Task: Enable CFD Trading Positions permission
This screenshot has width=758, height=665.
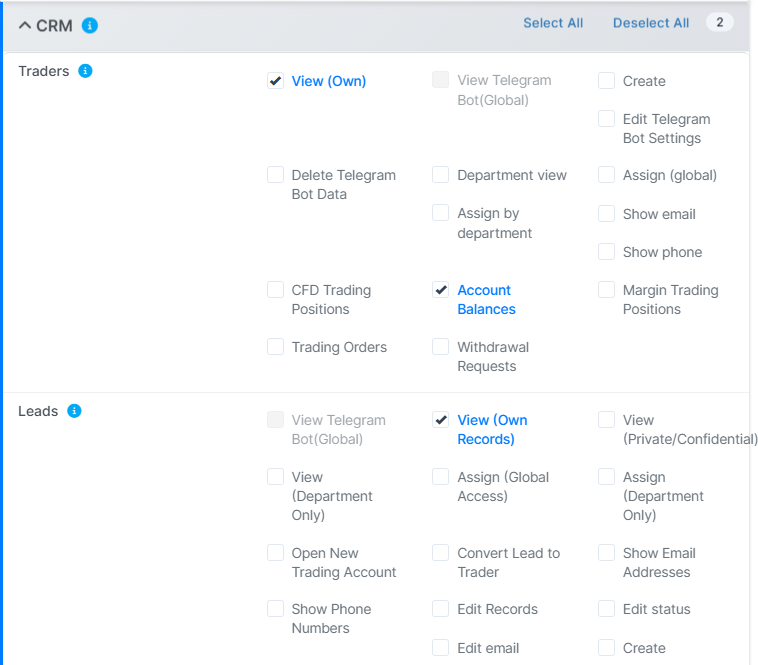Action: pos(276,290)
